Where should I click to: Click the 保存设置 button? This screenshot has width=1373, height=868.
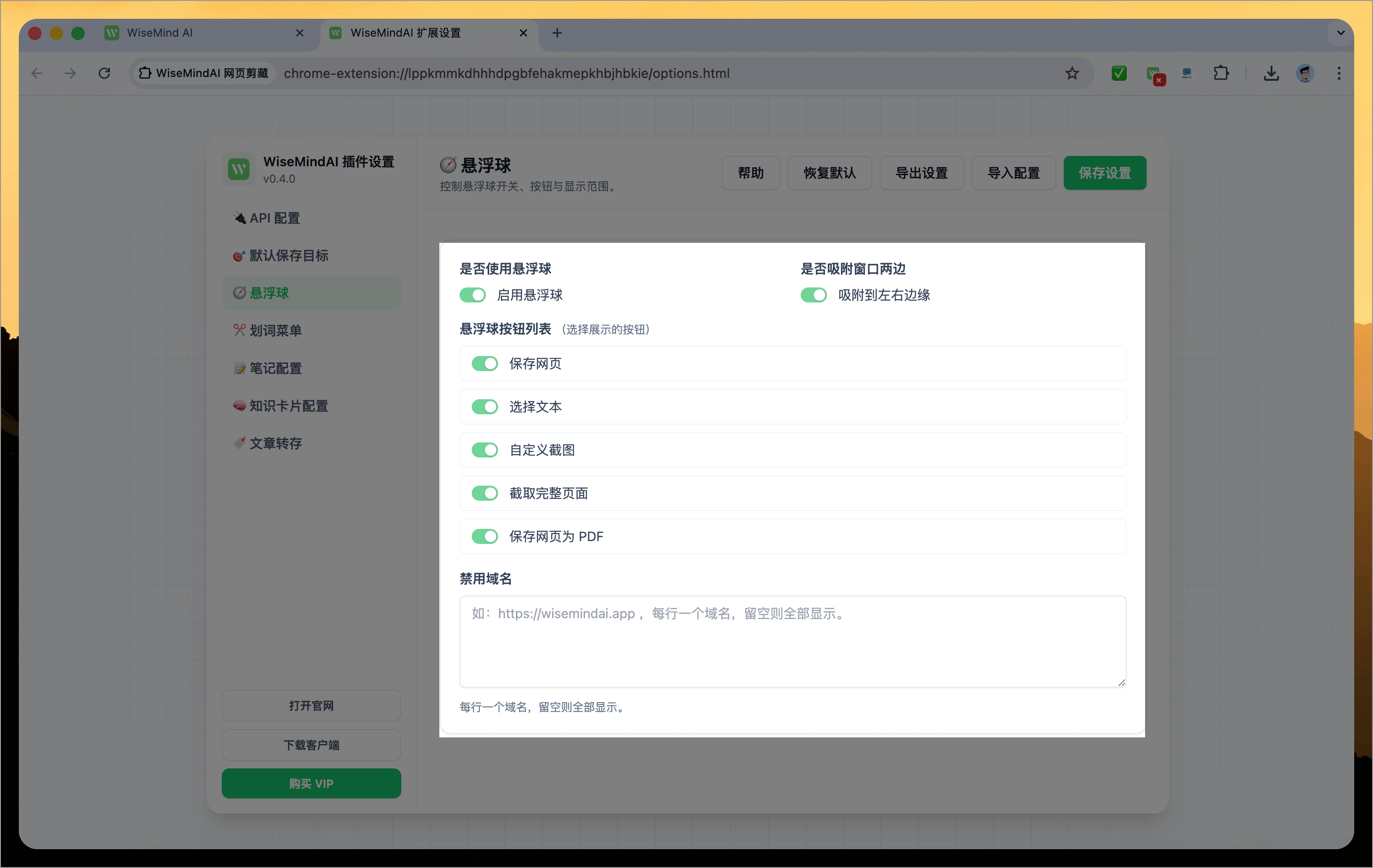point(1104,173)
